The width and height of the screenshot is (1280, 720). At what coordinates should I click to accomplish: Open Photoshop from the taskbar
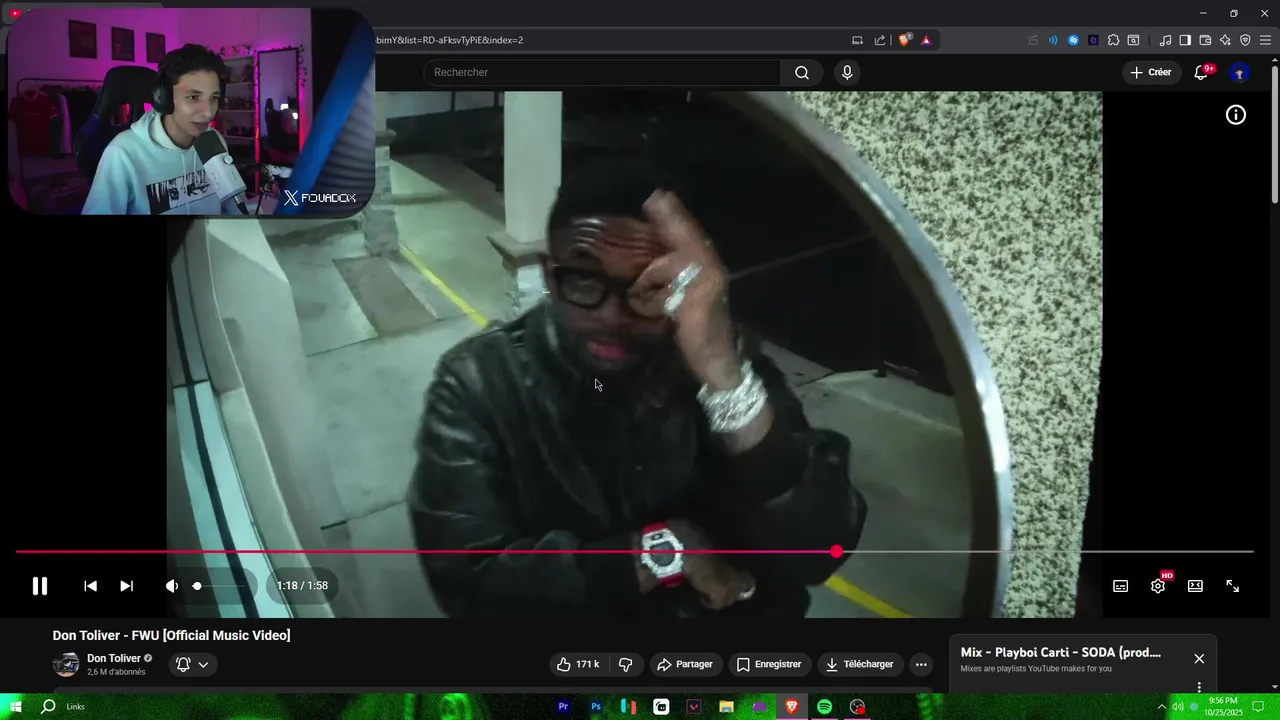coord(596,707)
